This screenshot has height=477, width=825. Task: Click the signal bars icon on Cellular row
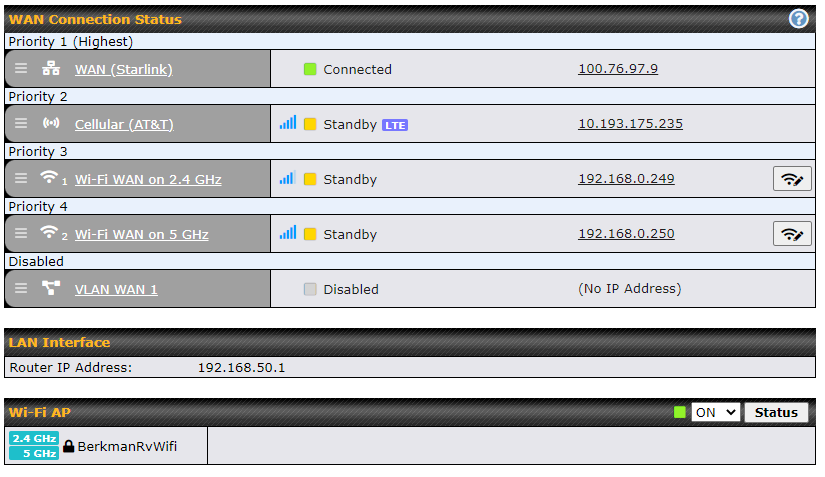coord(288,123)
